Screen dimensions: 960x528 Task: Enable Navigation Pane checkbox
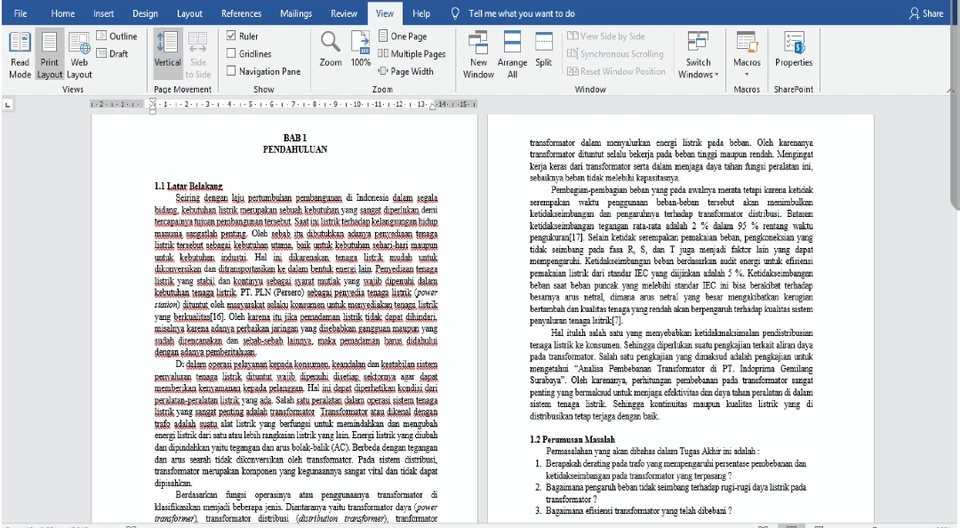(x=231, y=70)
